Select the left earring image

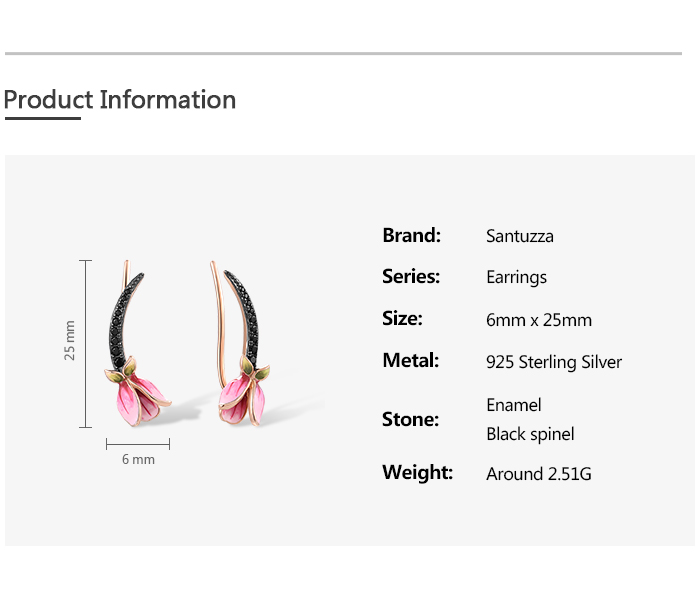(138, 343)
